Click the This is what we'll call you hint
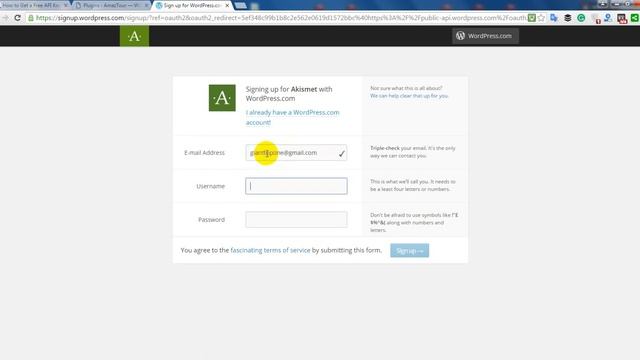640x360 pixels. coord(413,185)
